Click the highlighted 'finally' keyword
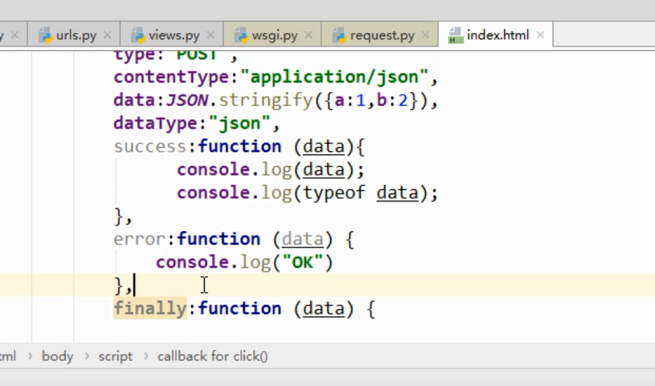This screenshot has height=386, width=655. pos(150,308)
